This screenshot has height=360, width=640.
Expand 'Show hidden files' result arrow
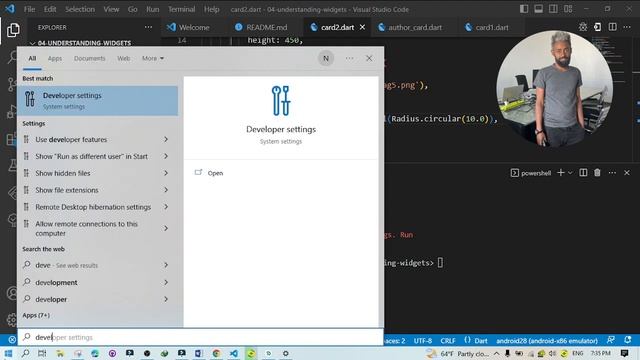point(166,173)
